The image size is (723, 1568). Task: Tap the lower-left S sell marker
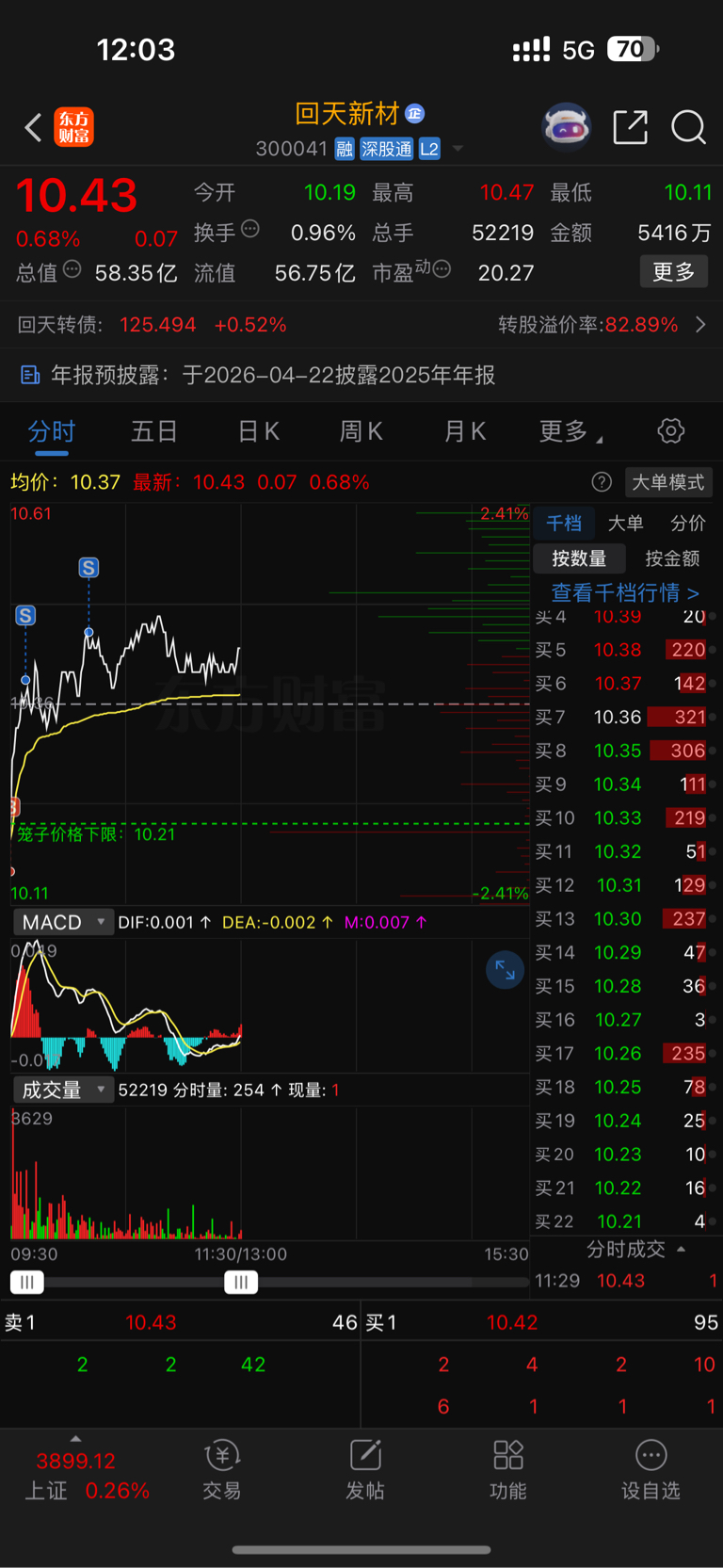[25, 616]
